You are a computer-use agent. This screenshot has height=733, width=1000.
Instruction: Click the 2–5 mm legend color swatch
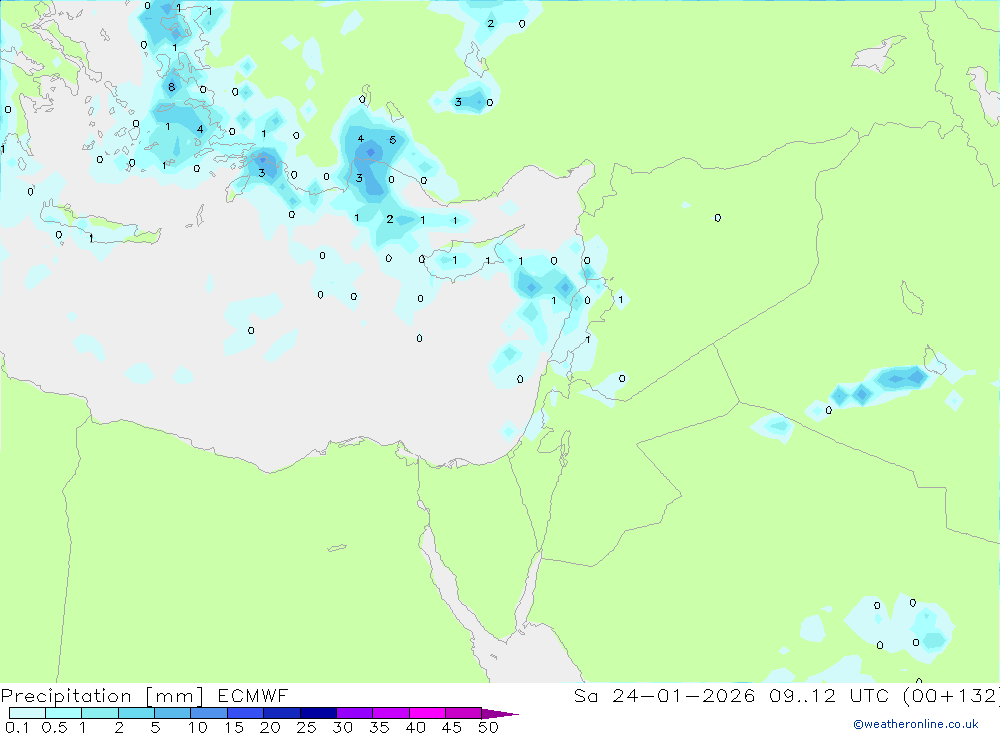point(136,713)
